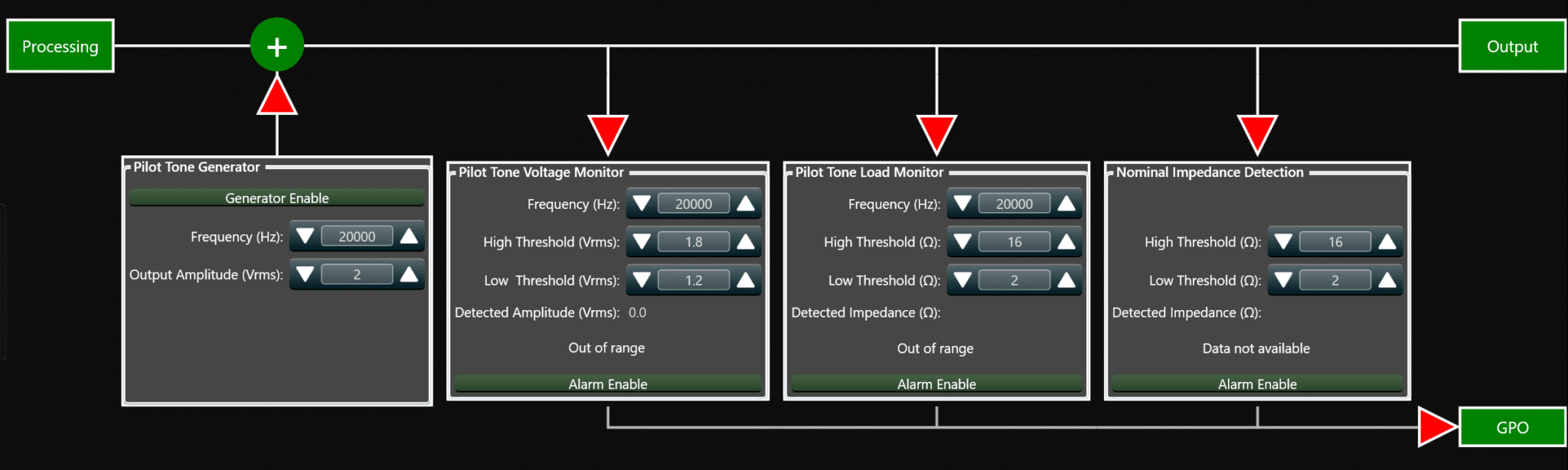Click Pilot Tone Generator panel title
The height and width of the screenshot is (470, 1568).
[197, 167]
